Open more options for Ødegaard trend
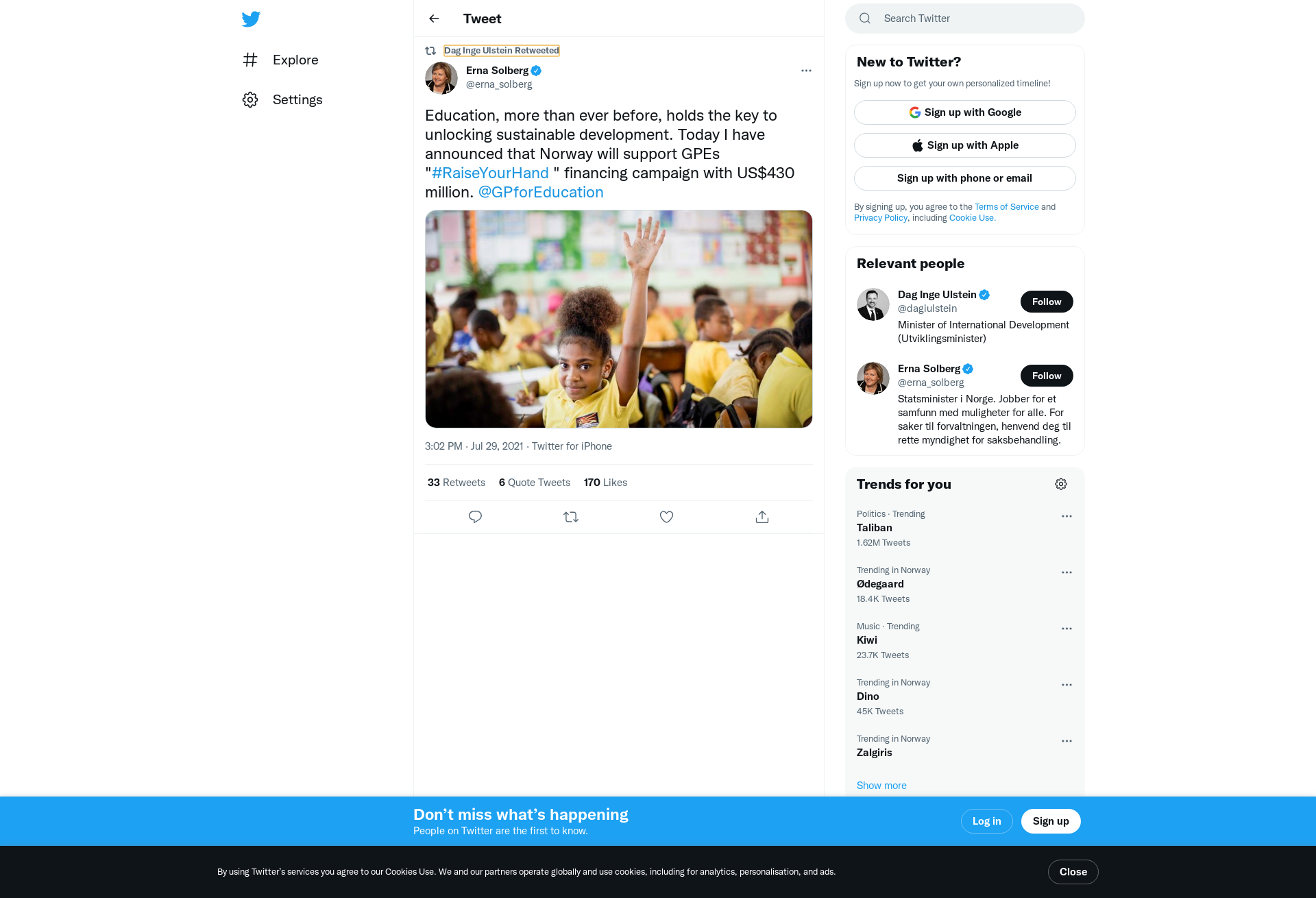 tap(1067, 572)
